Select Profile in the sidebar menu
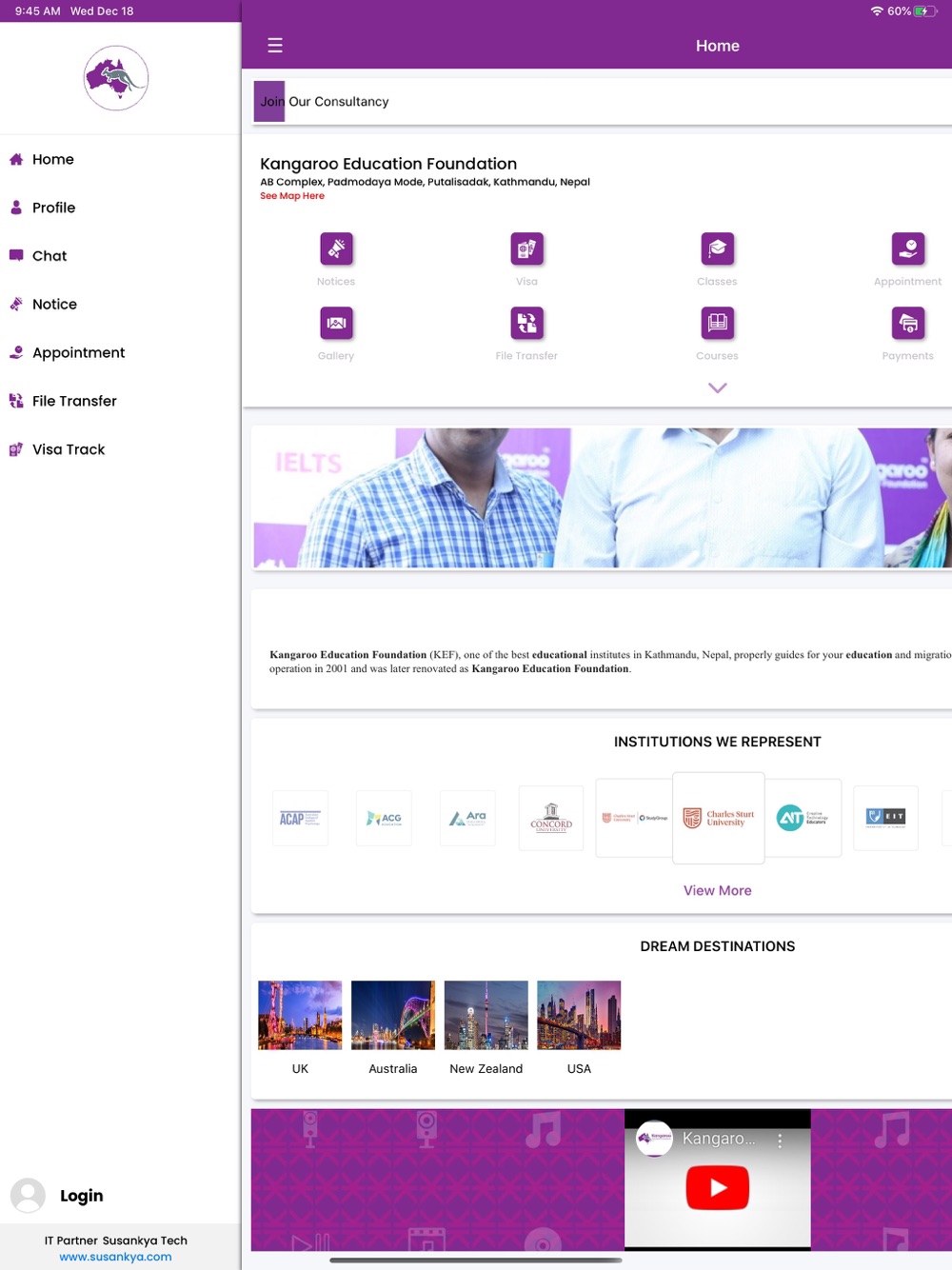Screen dimensions: 952x1270 click(53, 208)
